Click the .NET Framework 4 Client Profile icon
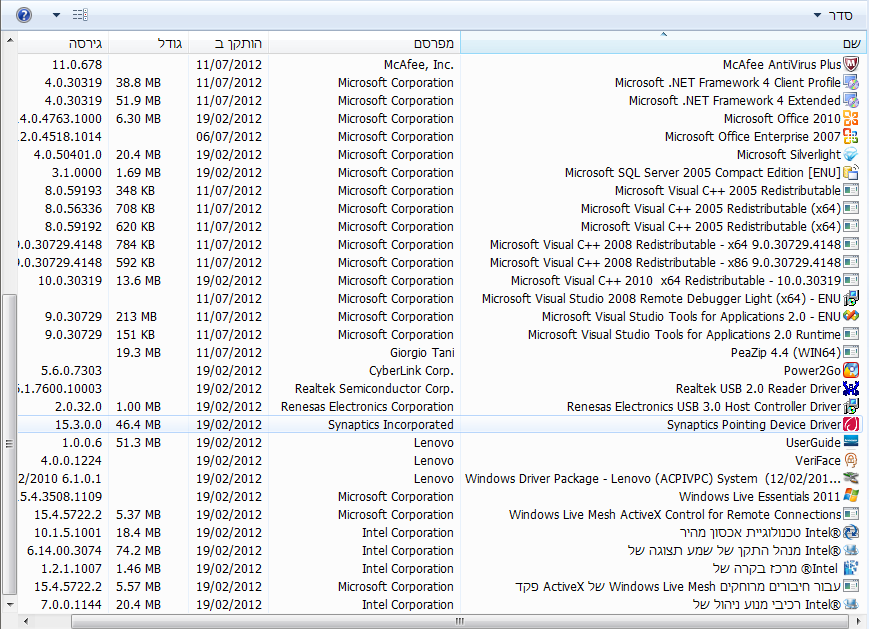 pyautogui.click(x=851, y=83)
